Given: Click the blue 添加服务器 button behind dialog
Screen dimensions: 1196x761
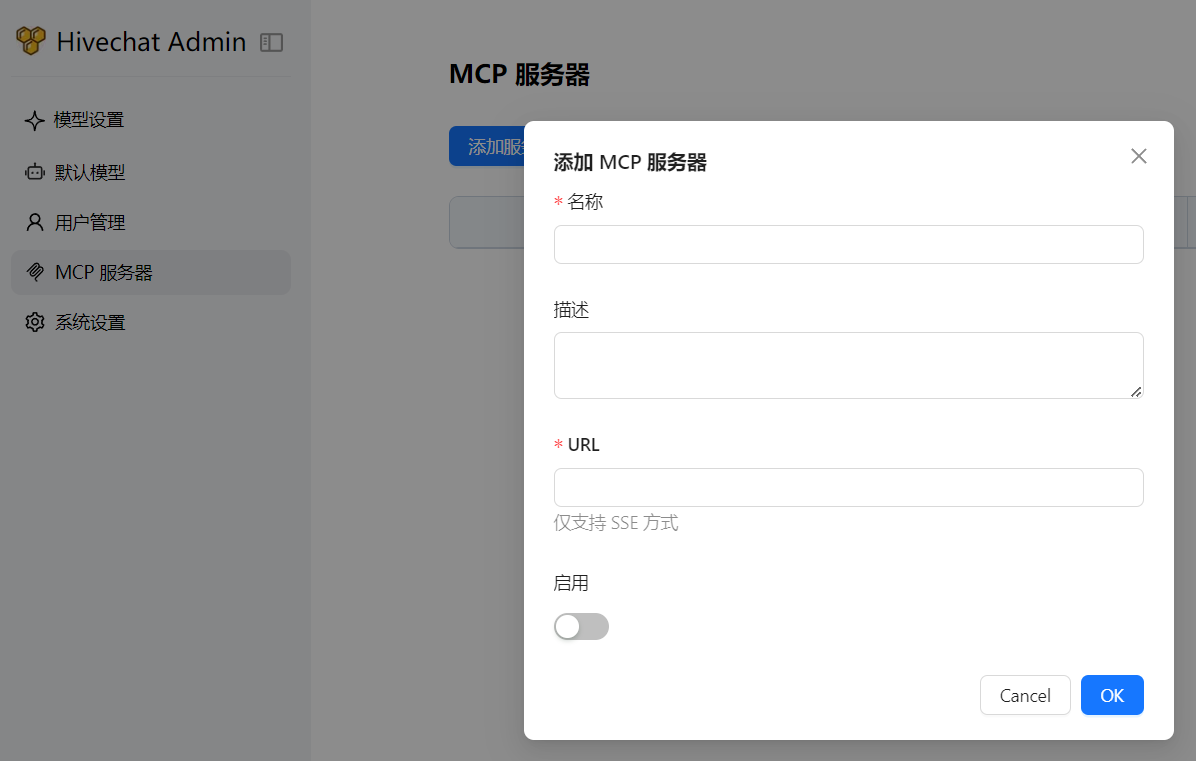Looking at the screenshot, I should (x=487, y=146).
